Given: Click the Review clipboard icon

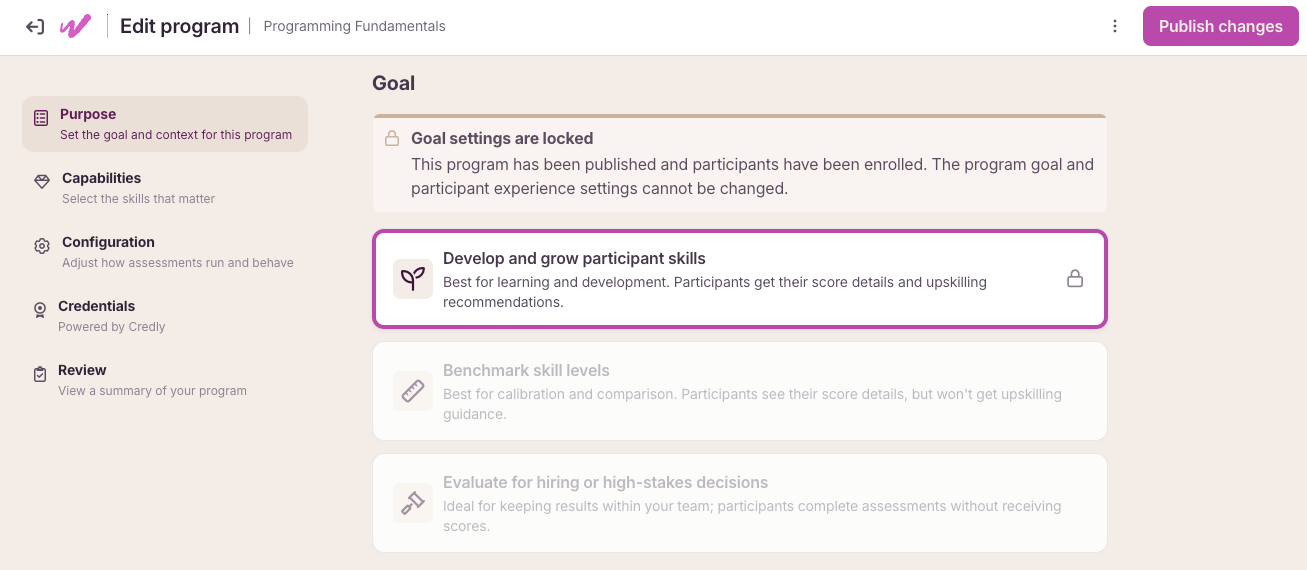Looking at the screenshot, I should point(40,374).
